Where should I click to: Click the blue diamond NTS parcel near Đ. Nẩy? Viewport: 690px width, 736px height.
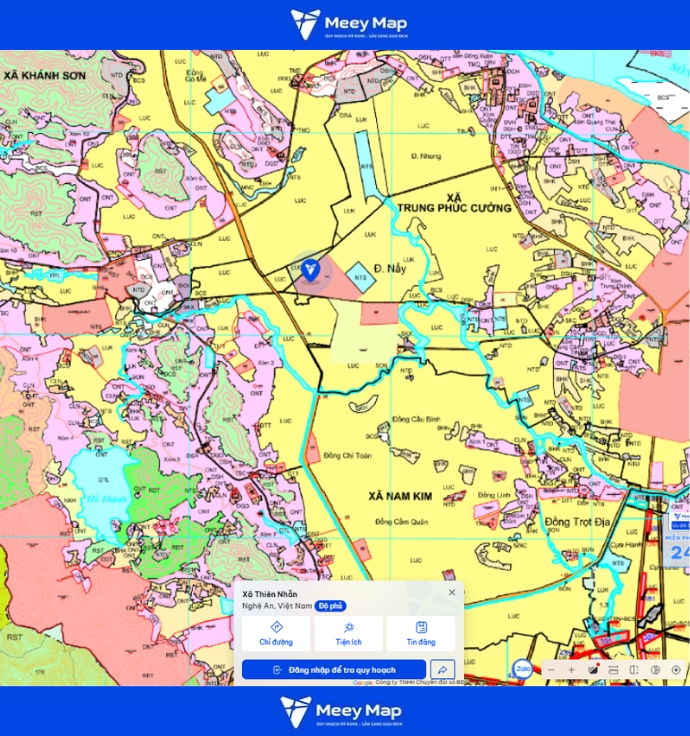(x=360, y=277)
